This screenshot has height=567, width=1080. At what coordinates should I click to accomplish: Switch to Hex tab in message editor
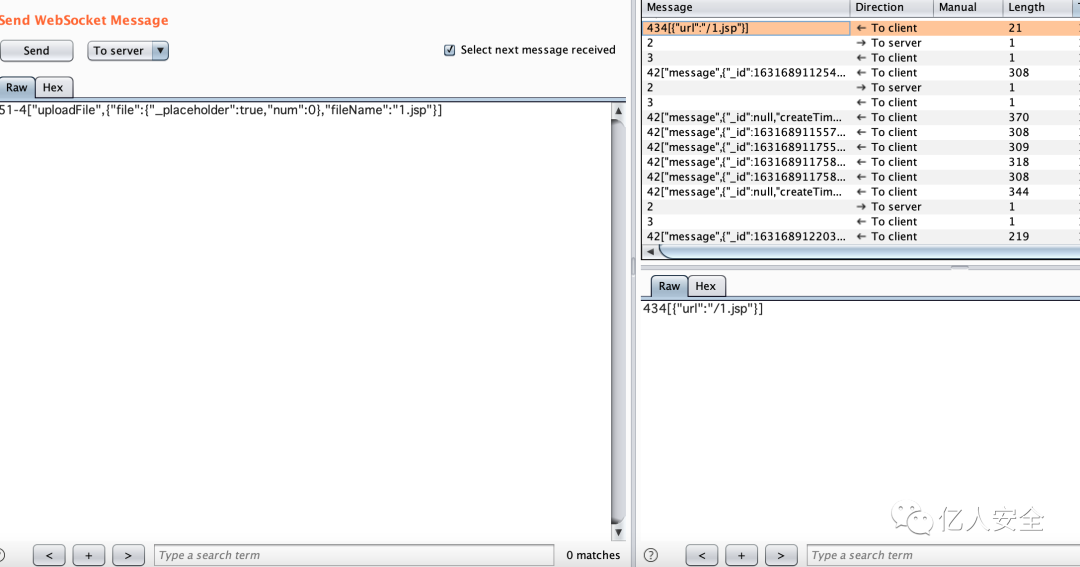coord(53,87)
